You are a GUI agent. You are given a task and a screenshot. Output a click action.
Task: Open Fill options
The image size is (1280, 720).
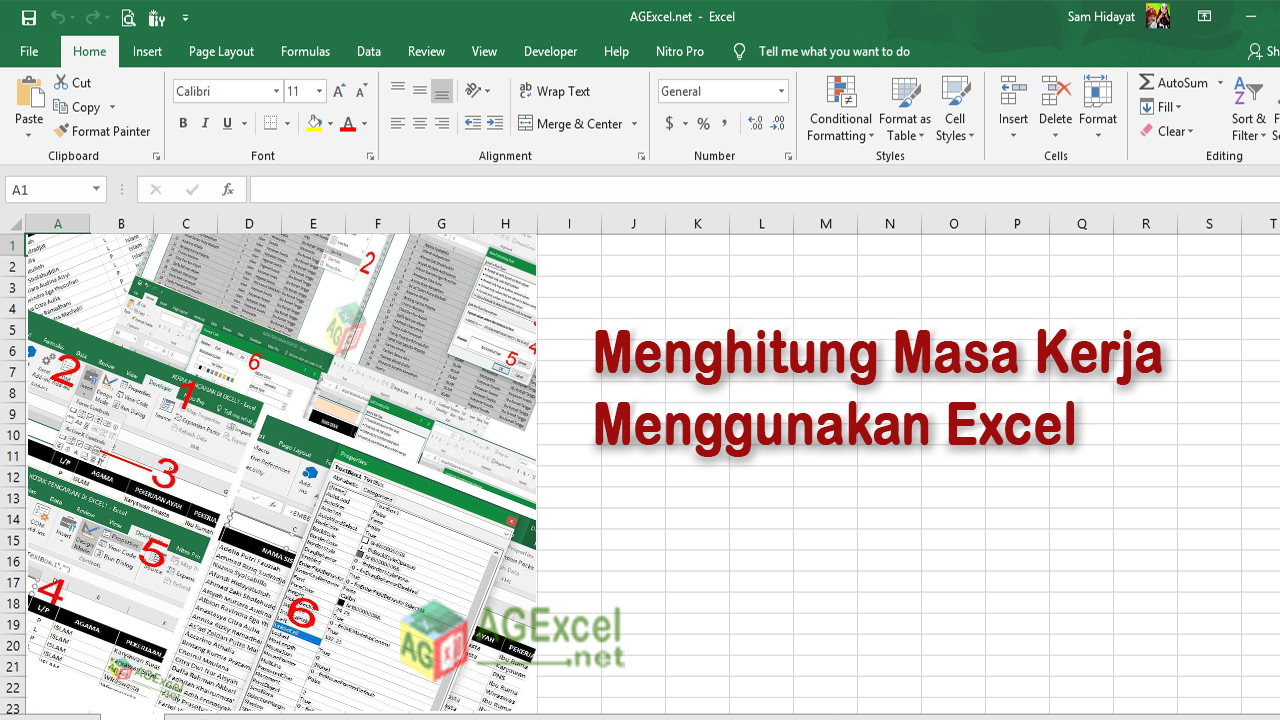tap(1161, 107)
